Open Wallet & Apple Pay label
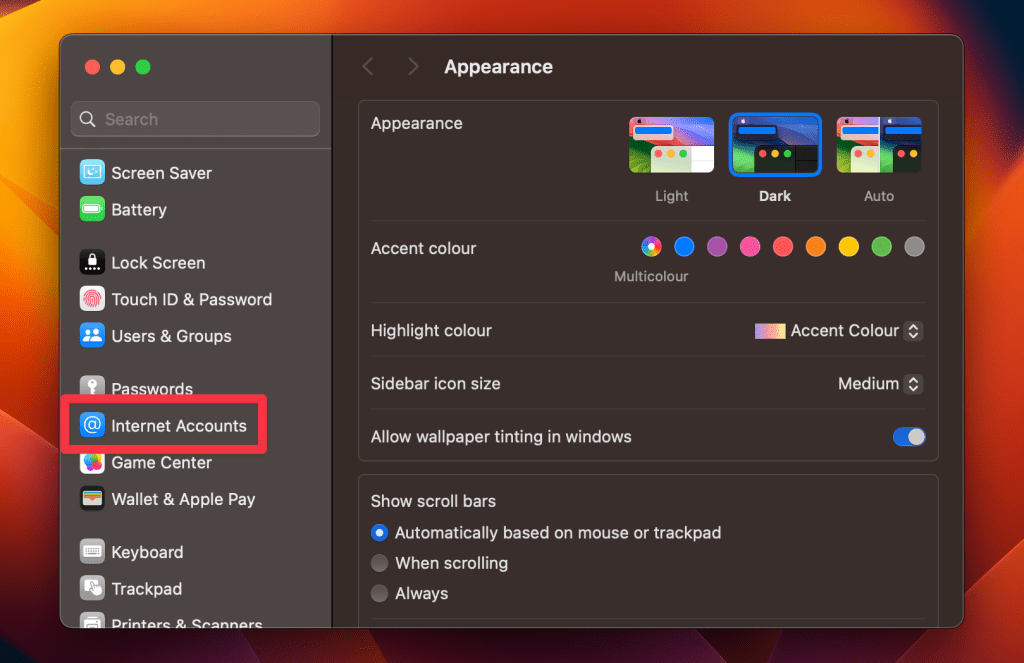This screenshot has width=1024, height=663. [x=183, y=499]
